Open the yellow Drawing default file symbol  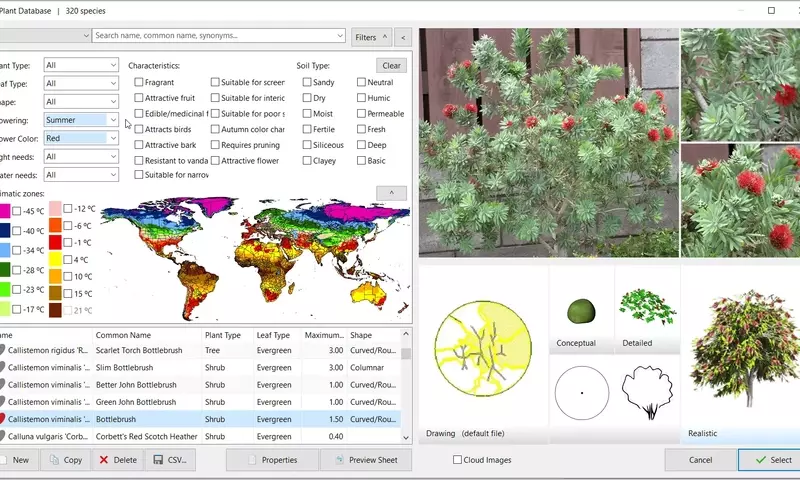(x=483, y=349)
